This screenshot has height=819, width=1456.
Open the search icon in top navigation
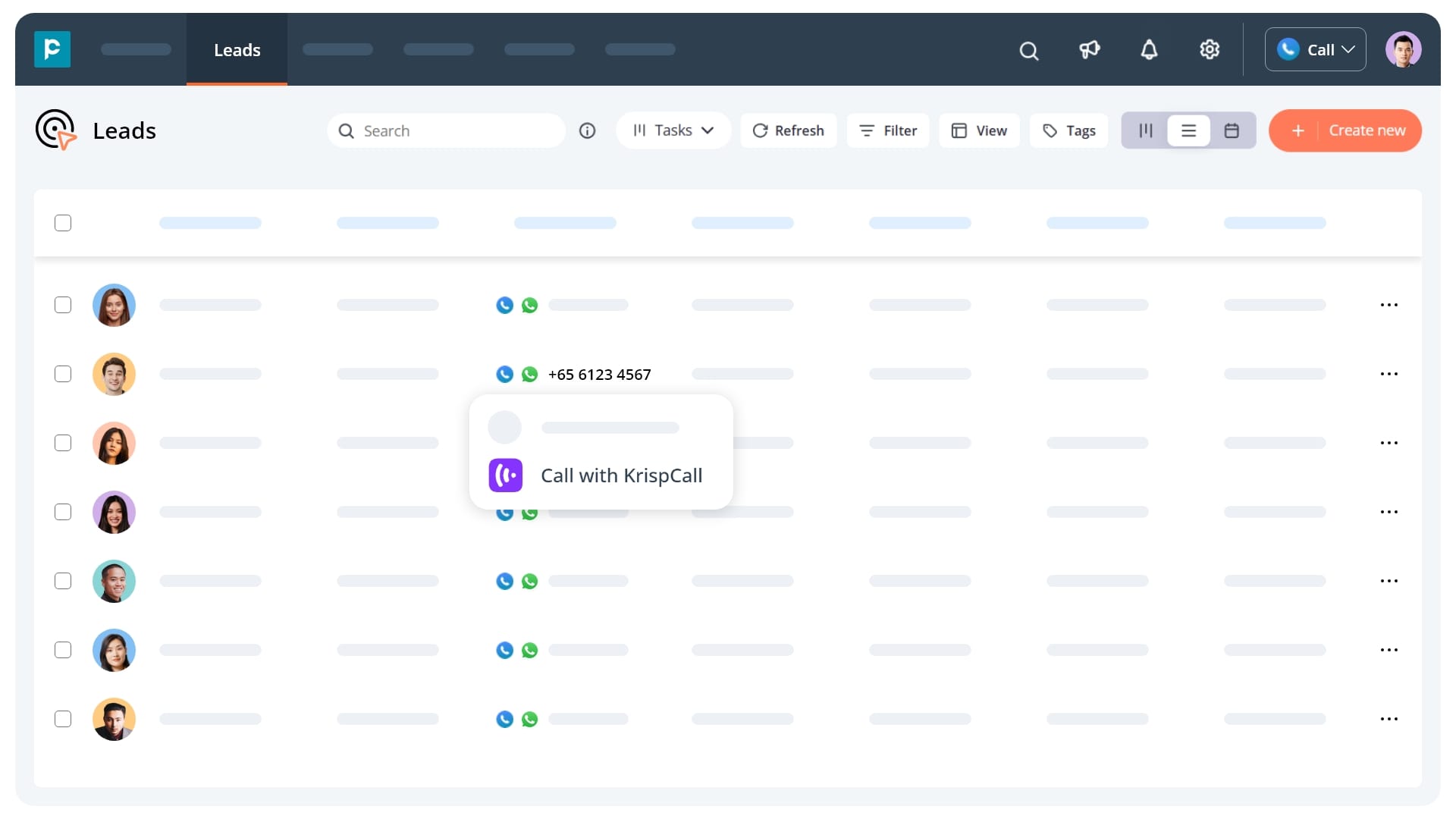pos(1028,49)
